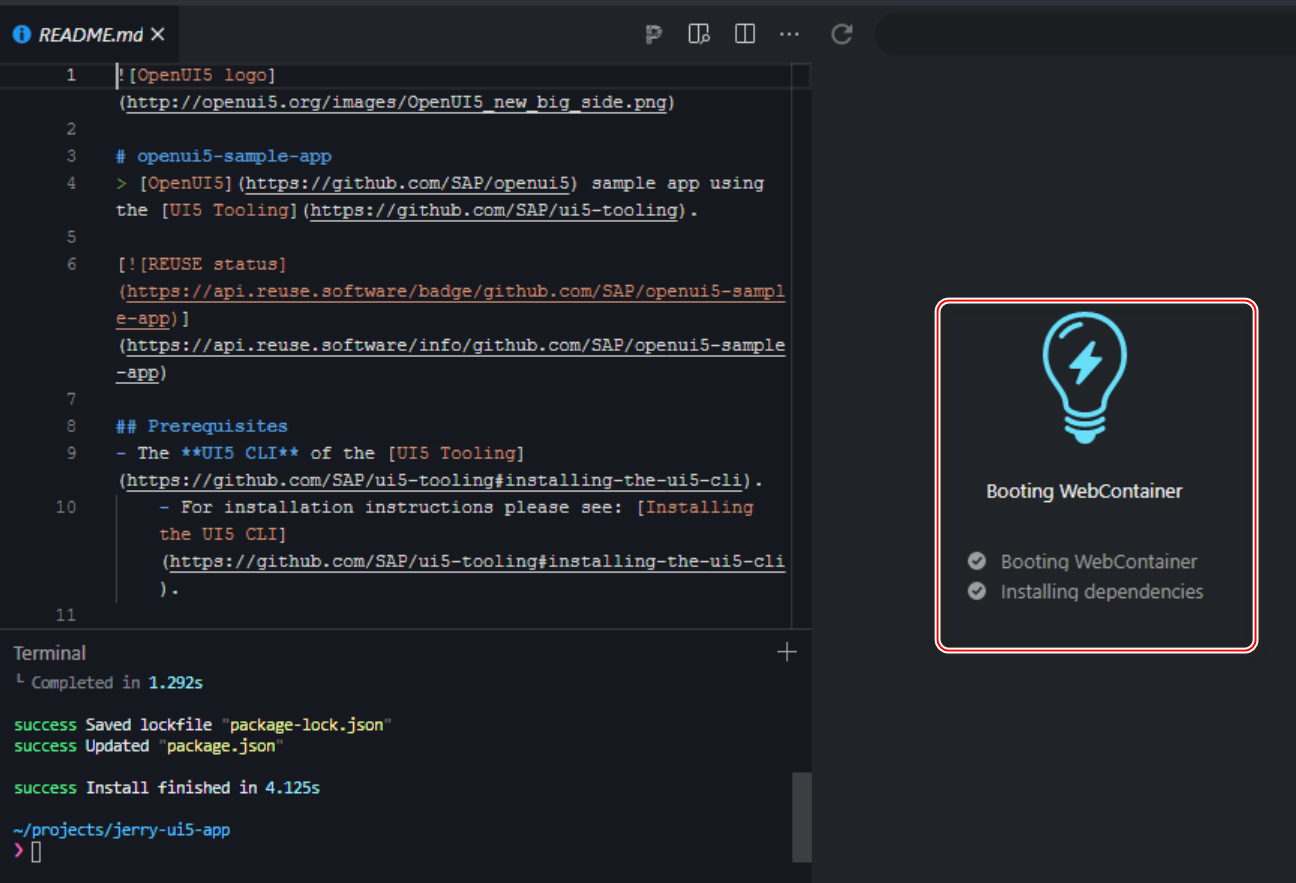Click the '# openui5-sample-app' heading line

[x=224, y=156]
